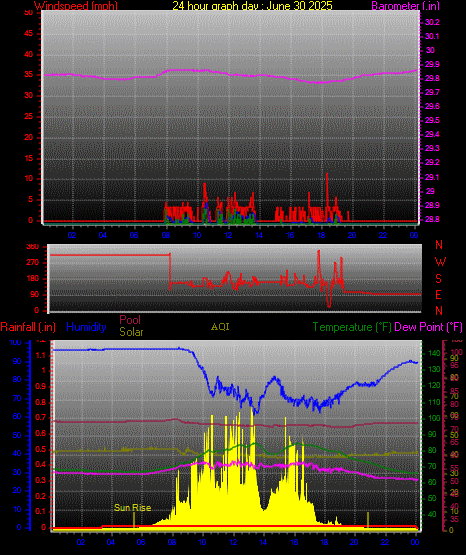Click the 30.2 barometer axis value

pos(432,22)
